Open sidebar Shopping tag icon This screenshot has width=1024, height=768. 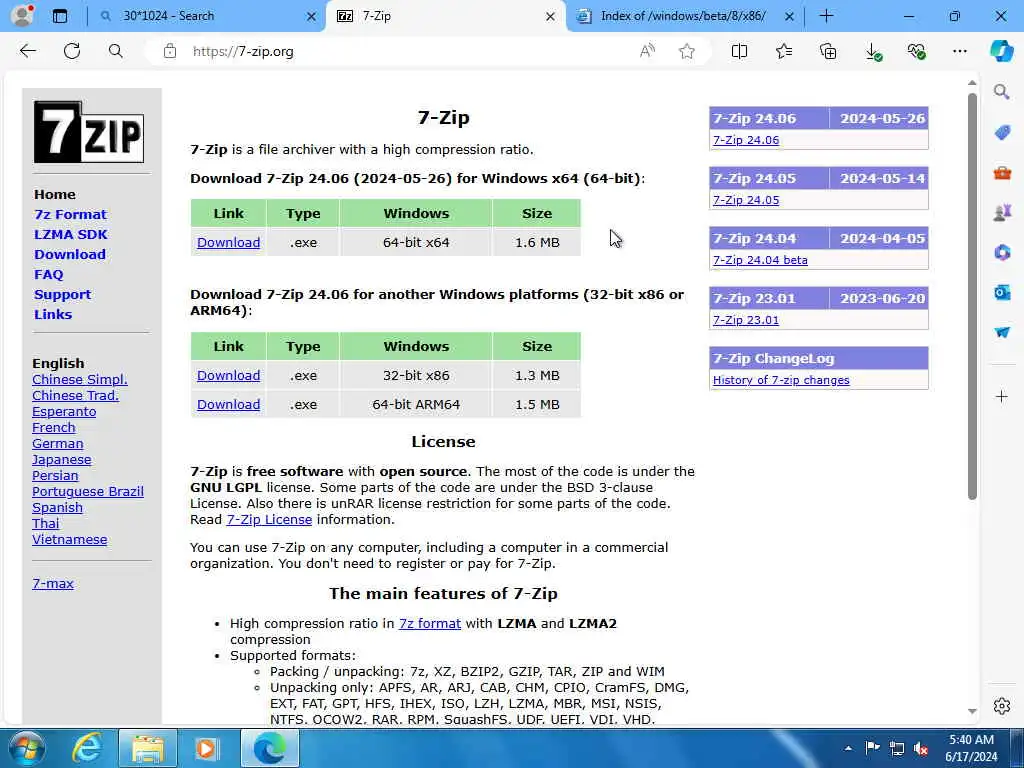point(1002,133)
